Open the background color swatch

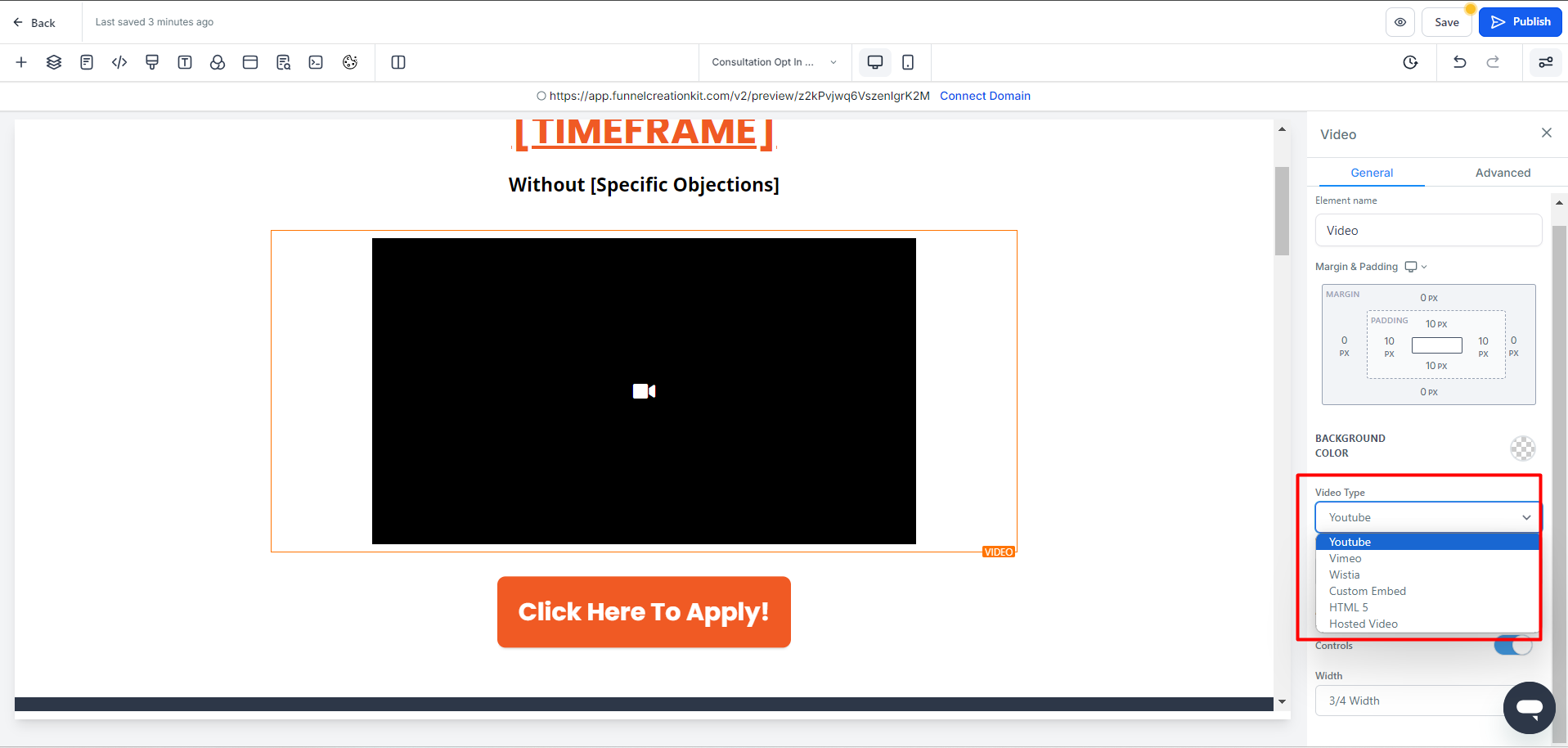point(1522,448)
